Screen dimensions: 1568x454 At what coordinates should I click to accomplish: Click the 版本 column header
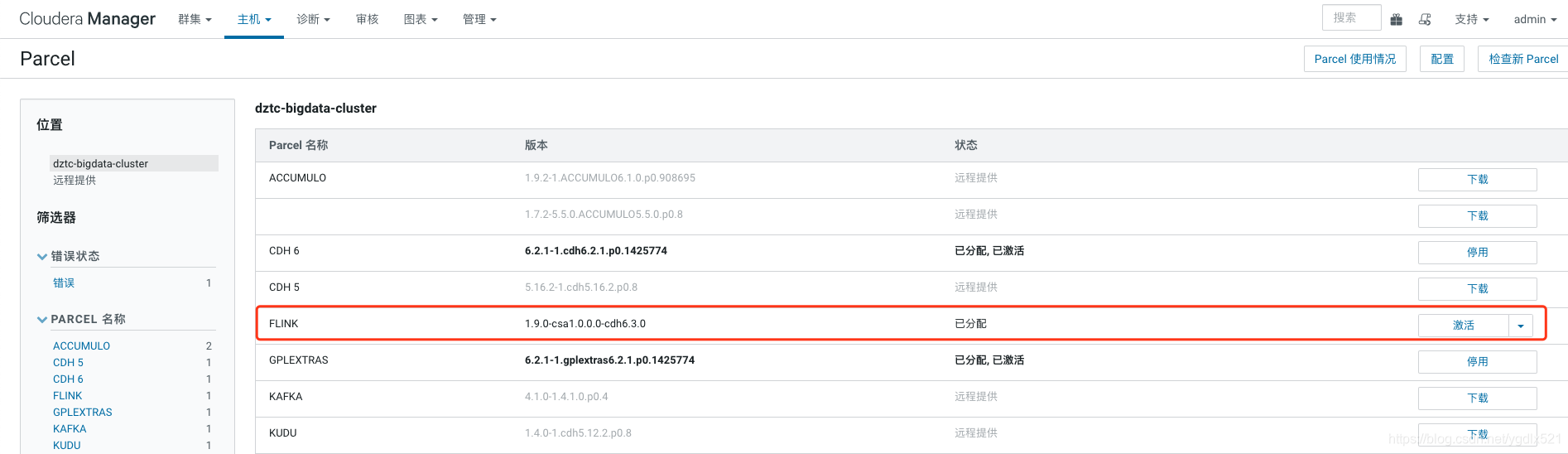click(x=536, y=145)
